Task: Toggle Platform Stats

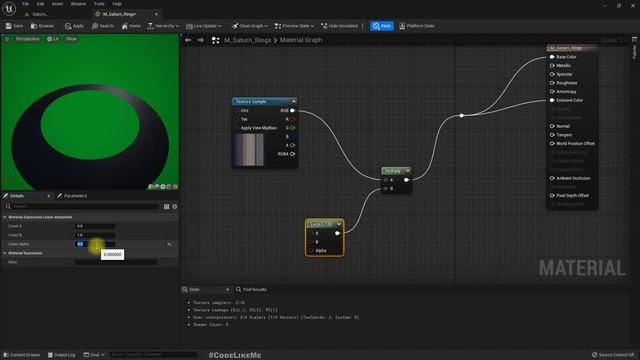Action: coord(417,26)
